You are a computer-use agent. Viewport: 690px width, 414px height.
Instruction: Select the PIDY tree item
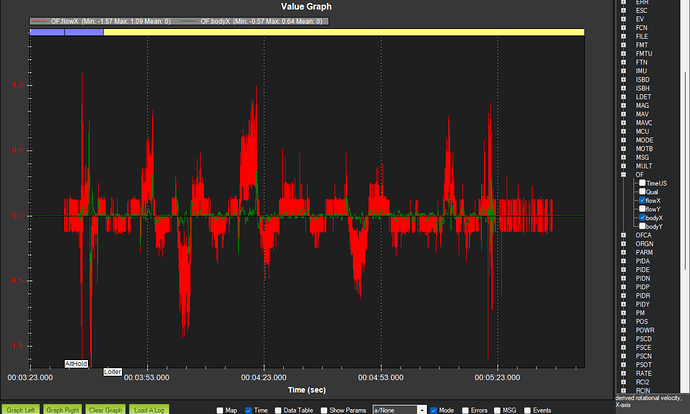[642, 304]
